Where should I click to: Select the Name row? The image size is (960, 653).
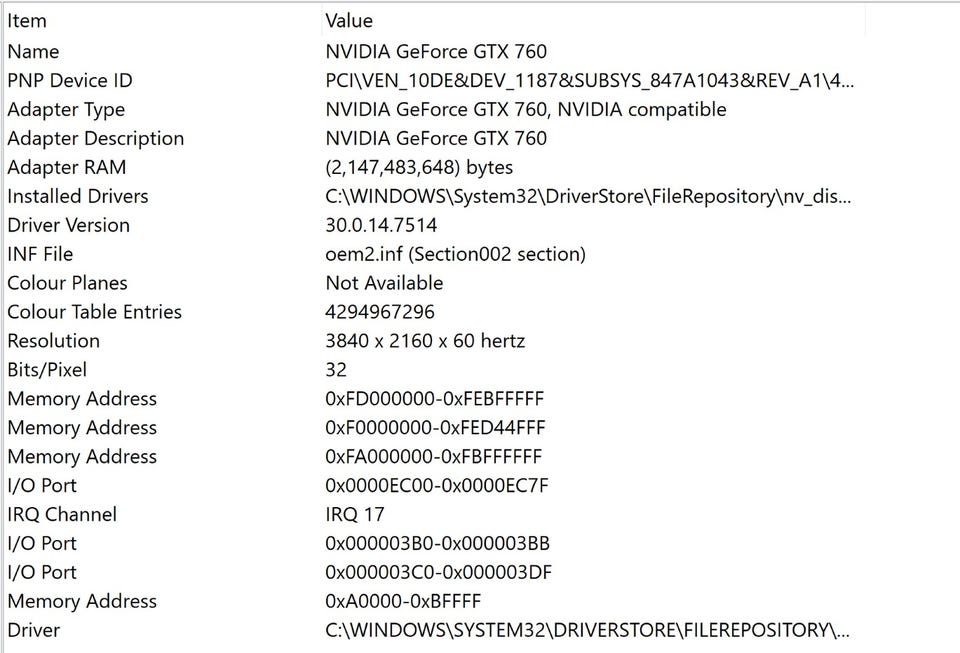click(x=33, y=52)
